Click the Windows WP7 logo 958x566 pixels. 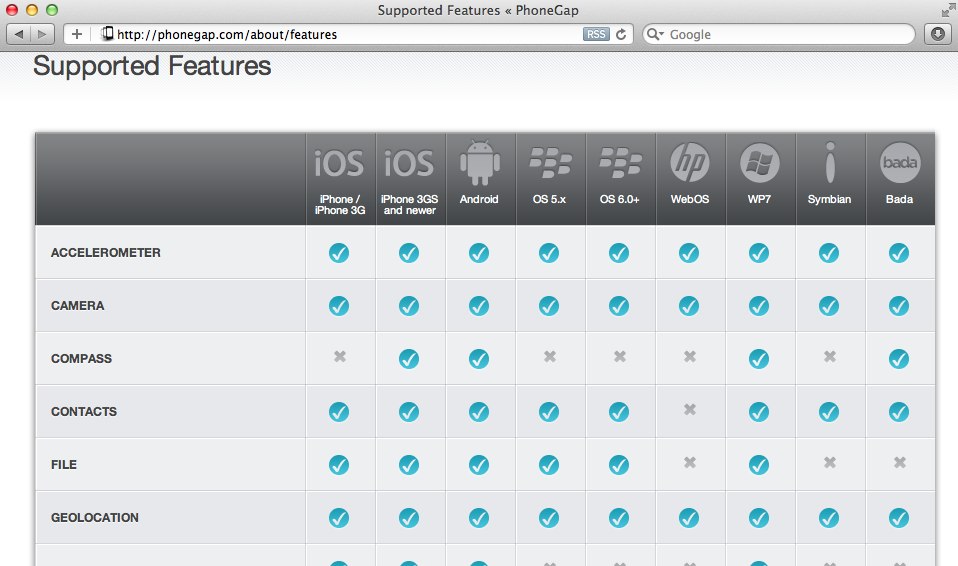tap(759, 163)
